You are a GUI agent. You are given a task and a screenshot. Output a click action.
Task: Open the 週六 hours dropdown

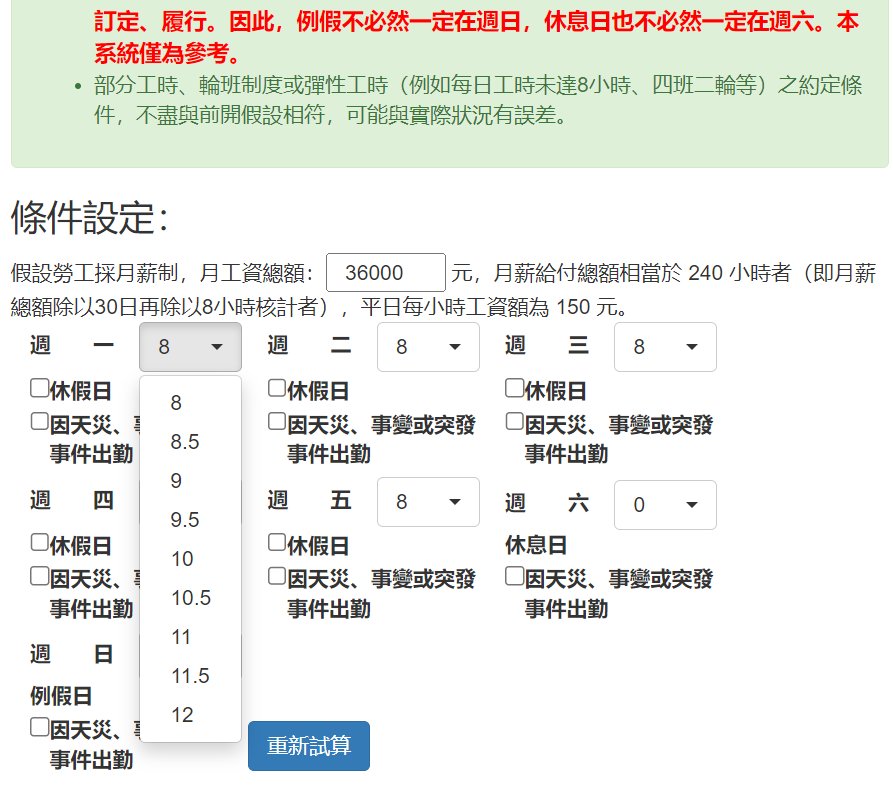pos(665,505)
